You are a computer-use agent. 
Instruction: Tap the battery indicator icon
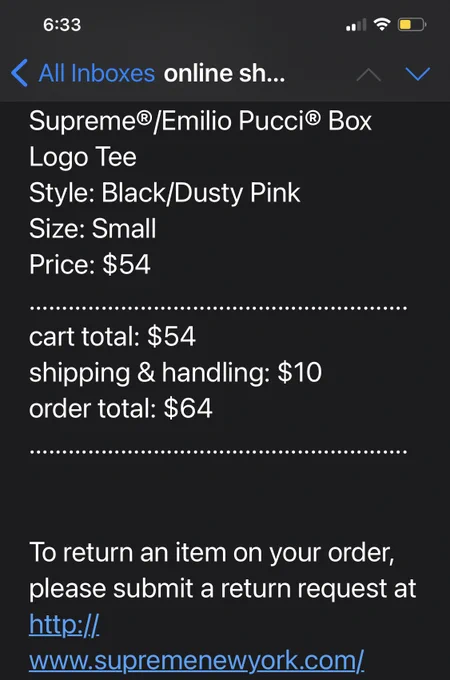[x=412, y=24]
